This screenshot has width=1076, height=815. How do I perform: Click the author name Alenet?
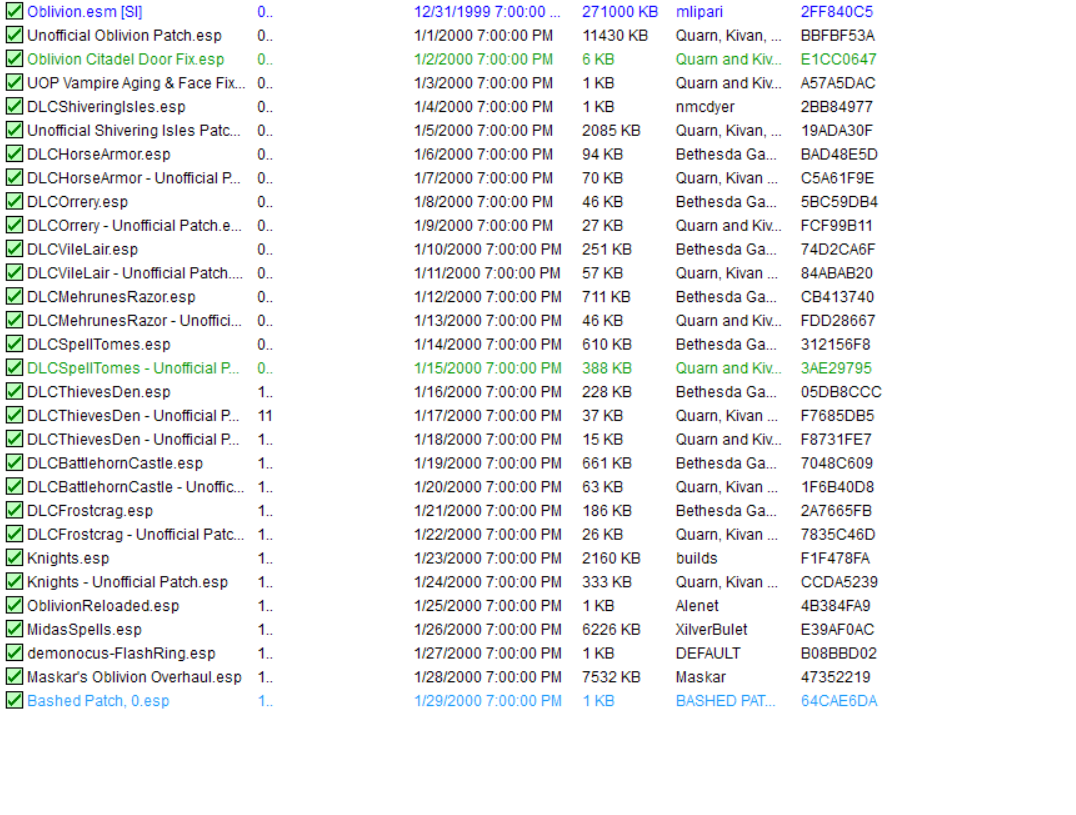pyautogui.click(x=697, y=606)
